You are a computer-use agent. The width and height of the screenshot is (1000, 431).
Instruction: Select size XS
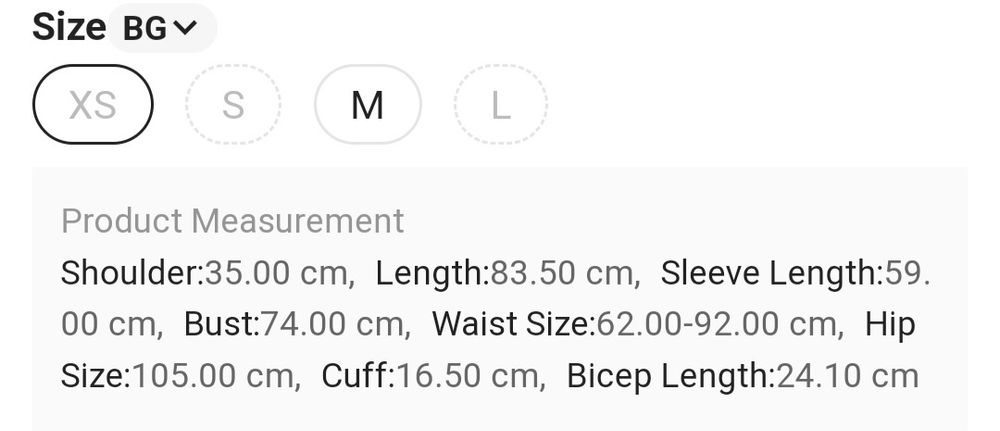(93, 104)
